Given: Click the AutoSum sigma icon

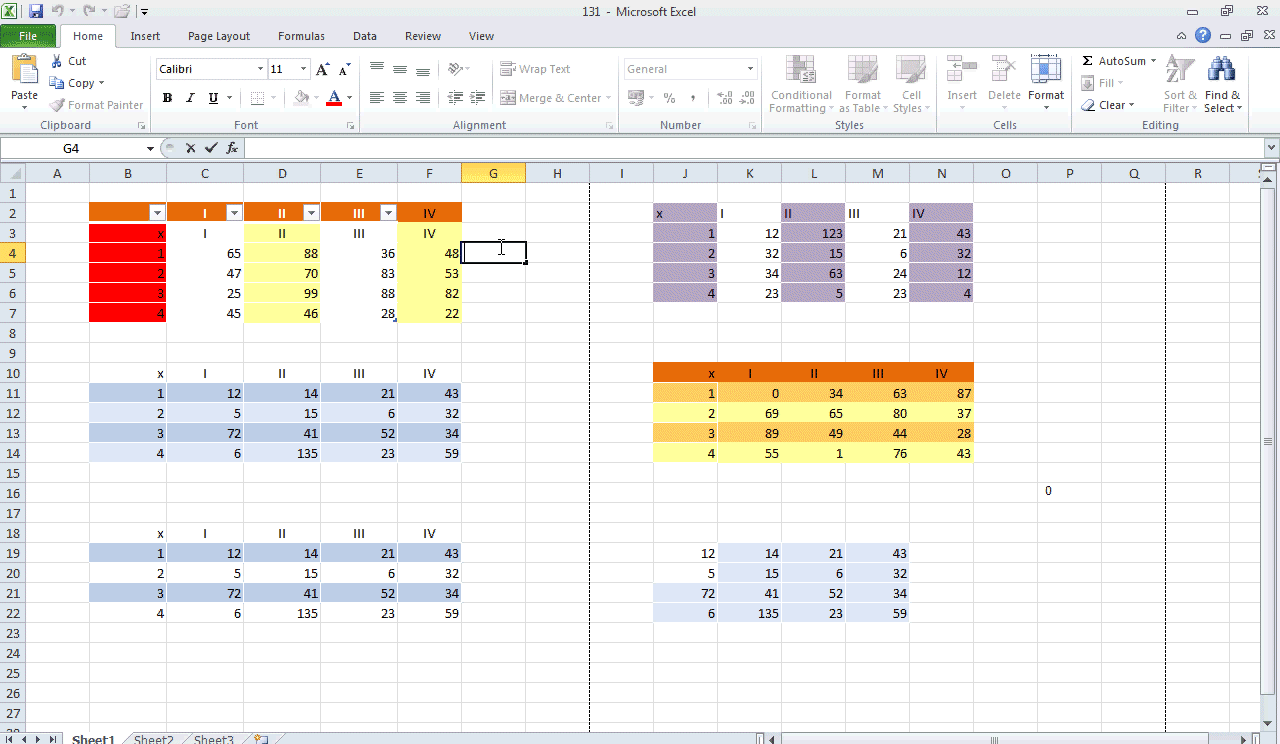Looking at the screenshot, I should (x=1087, y=61).
